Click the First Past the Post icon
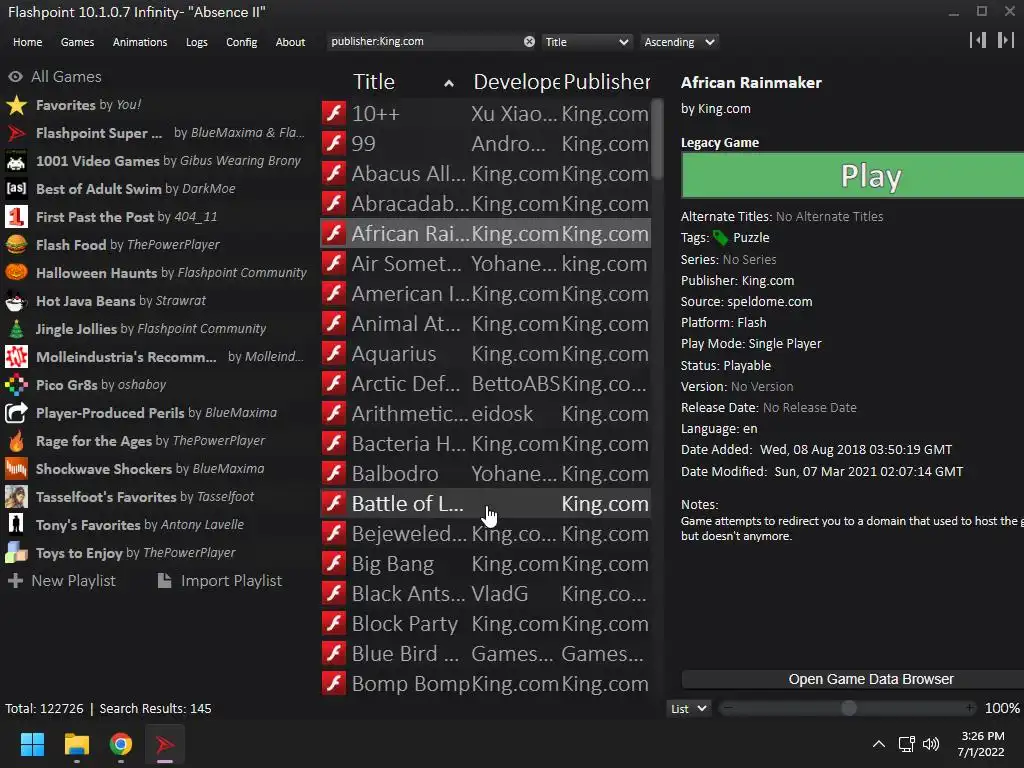This screenshot has height=768, width=1024. pyautogui.click(x=16, y=217)
